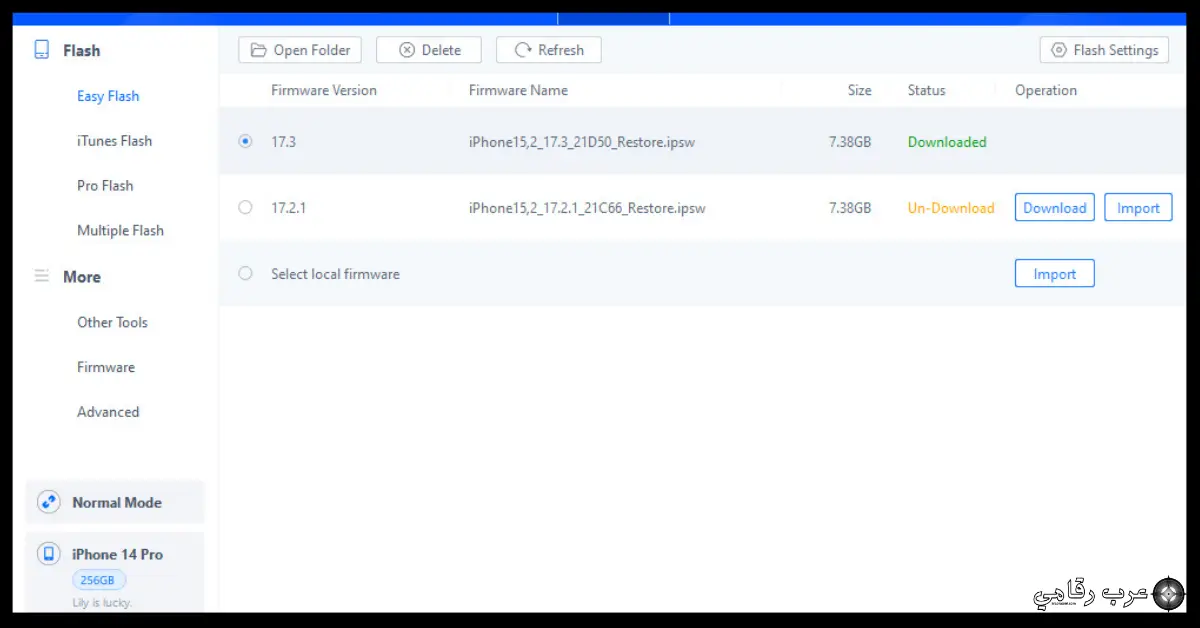Go to the Advanced section
1200x628 pixels.
click(x=108, y=411)
